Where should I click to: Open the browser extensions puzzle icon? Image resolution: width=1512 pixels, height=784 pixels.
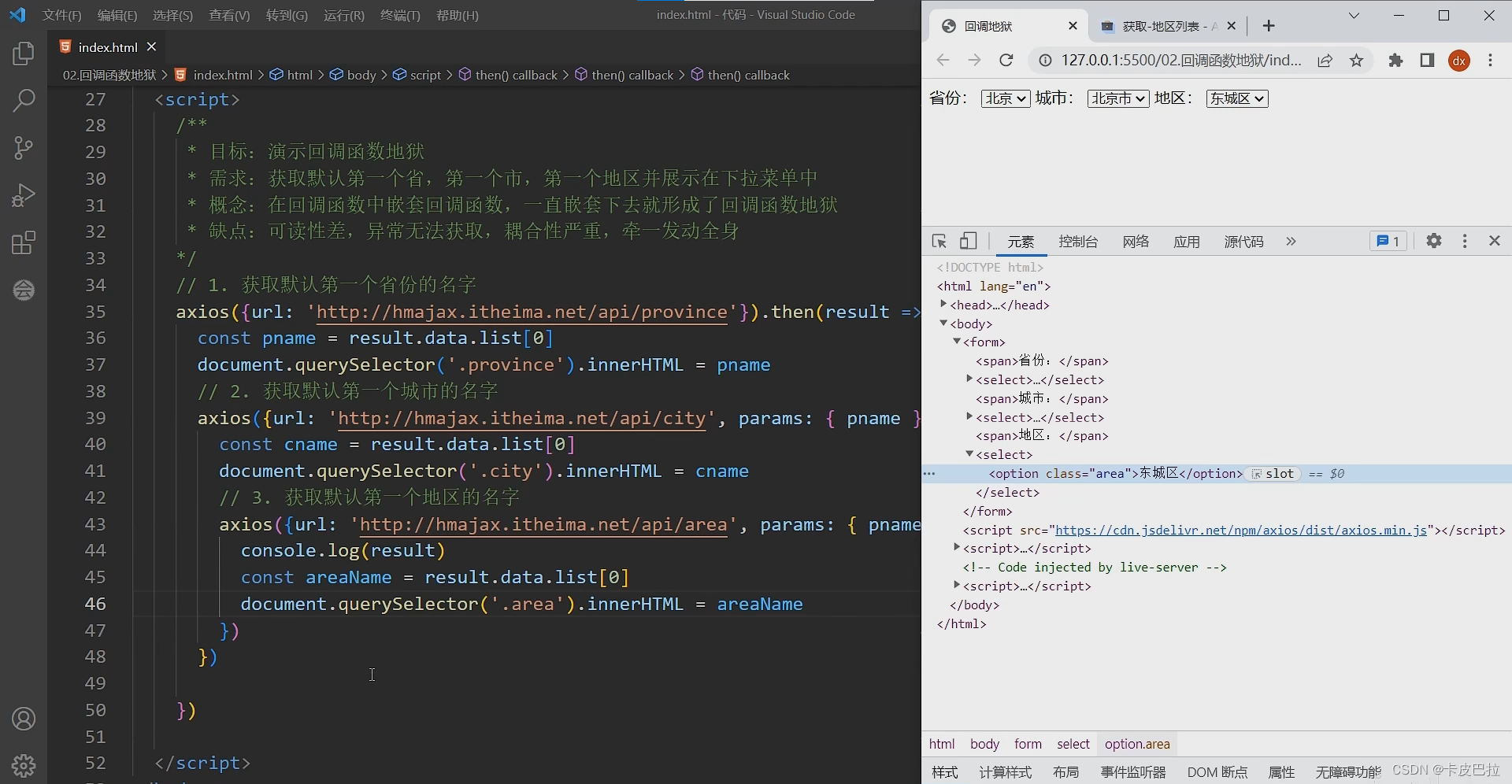pyautogui.click(x=1395, y=61)
